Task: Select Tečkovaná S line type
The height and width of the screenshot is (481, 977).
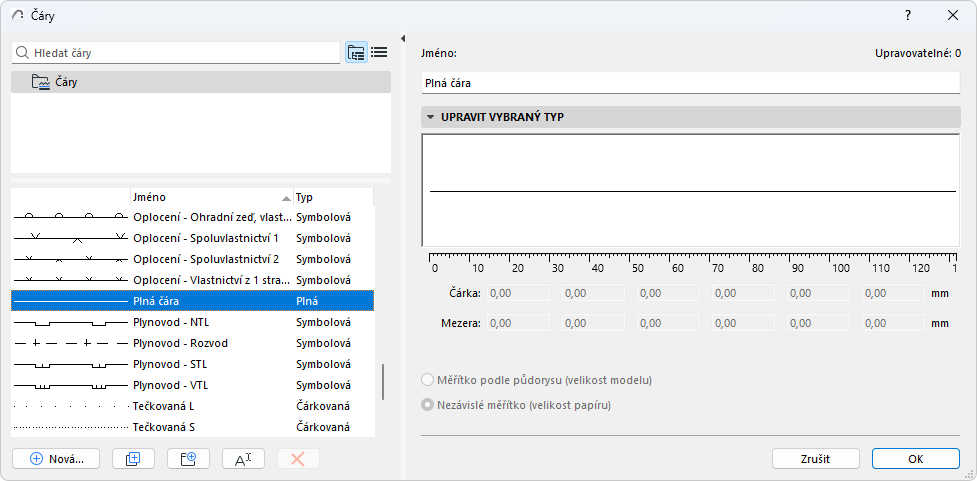Action: (x=193, y=427)
